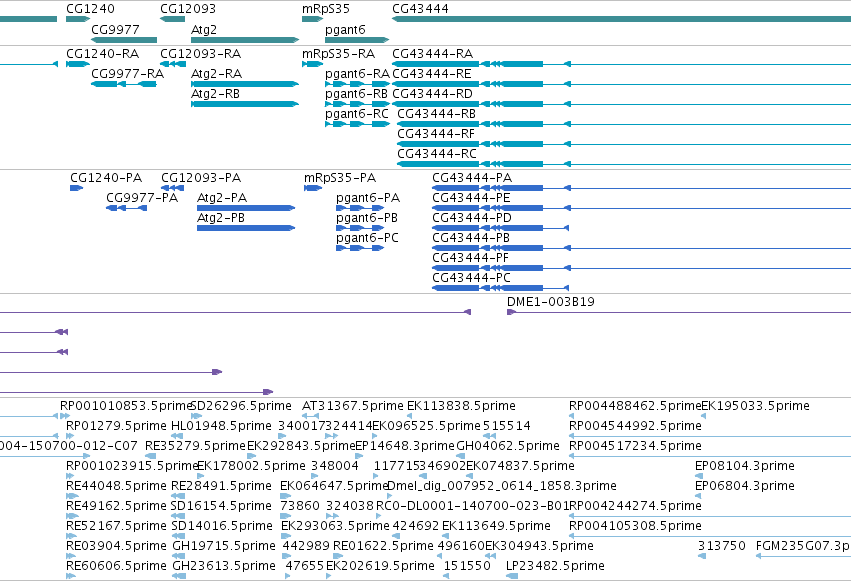This screenshot has width=851, height=581.
Task: Open the RC0-DL0001-140700-023-B01 feature
Action: [x=472, y=506]
